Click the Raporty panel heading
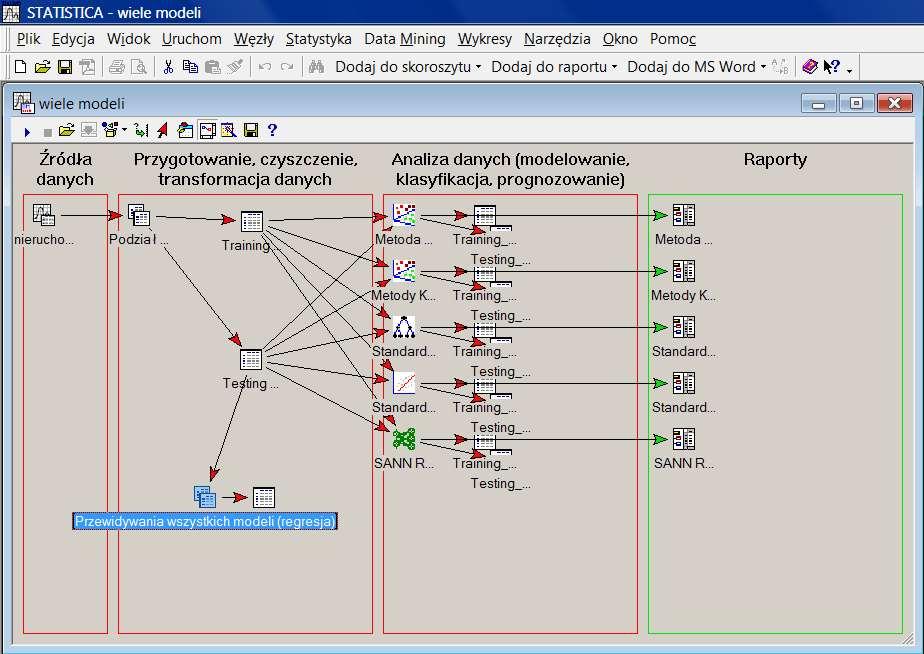Viewport: 924px width, 654px height. 775,159
